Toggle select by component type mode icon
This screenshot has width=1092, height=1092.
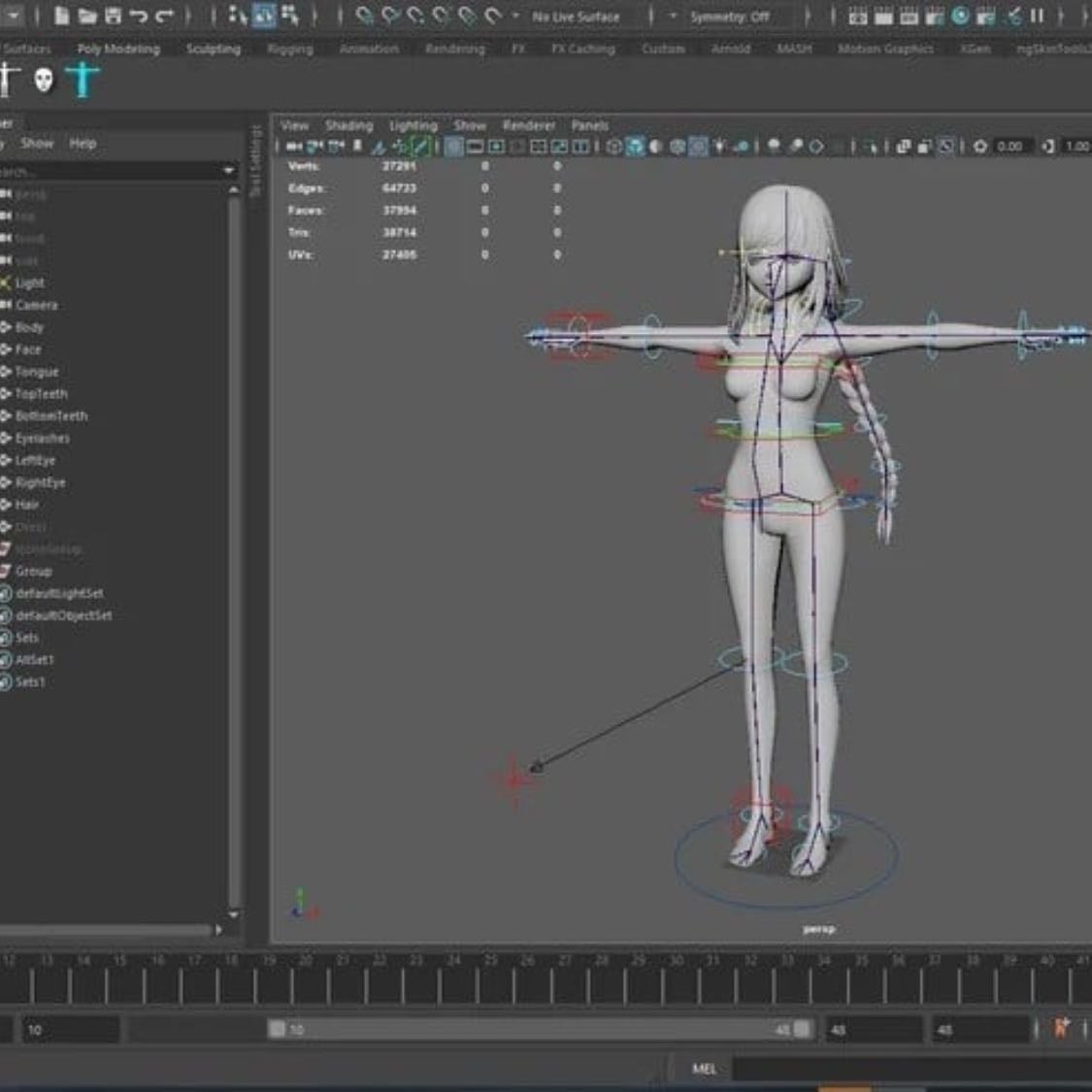[290, 16]
